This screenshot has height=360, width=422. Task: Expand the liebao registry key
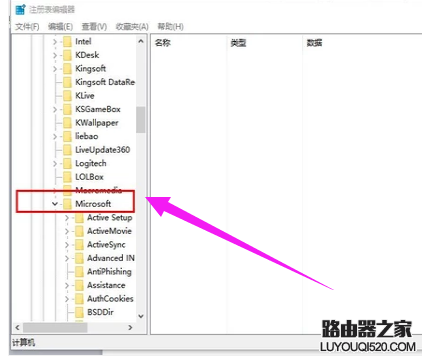[55, 137]
